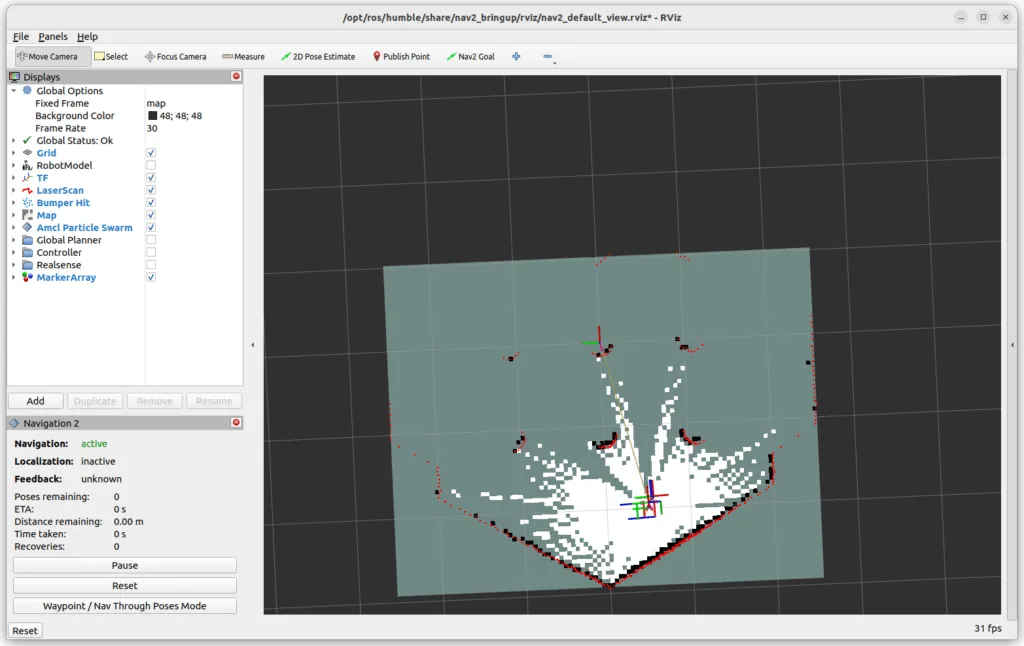Click the Background Color swatch
The height and width of the screenshot is (646, 1024).
pos(152,116)
